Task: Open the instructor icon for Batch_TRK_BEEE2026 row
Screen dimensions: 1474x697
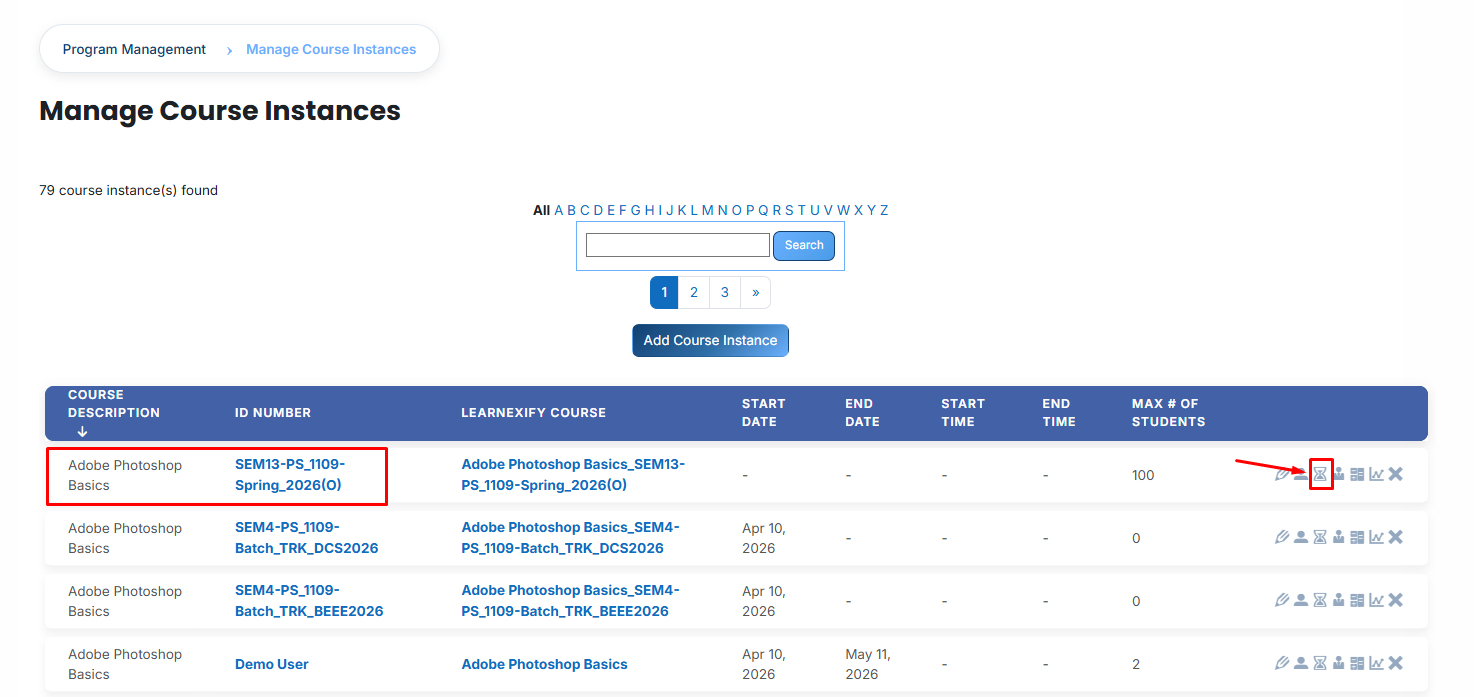Action: pos(1338,600)
